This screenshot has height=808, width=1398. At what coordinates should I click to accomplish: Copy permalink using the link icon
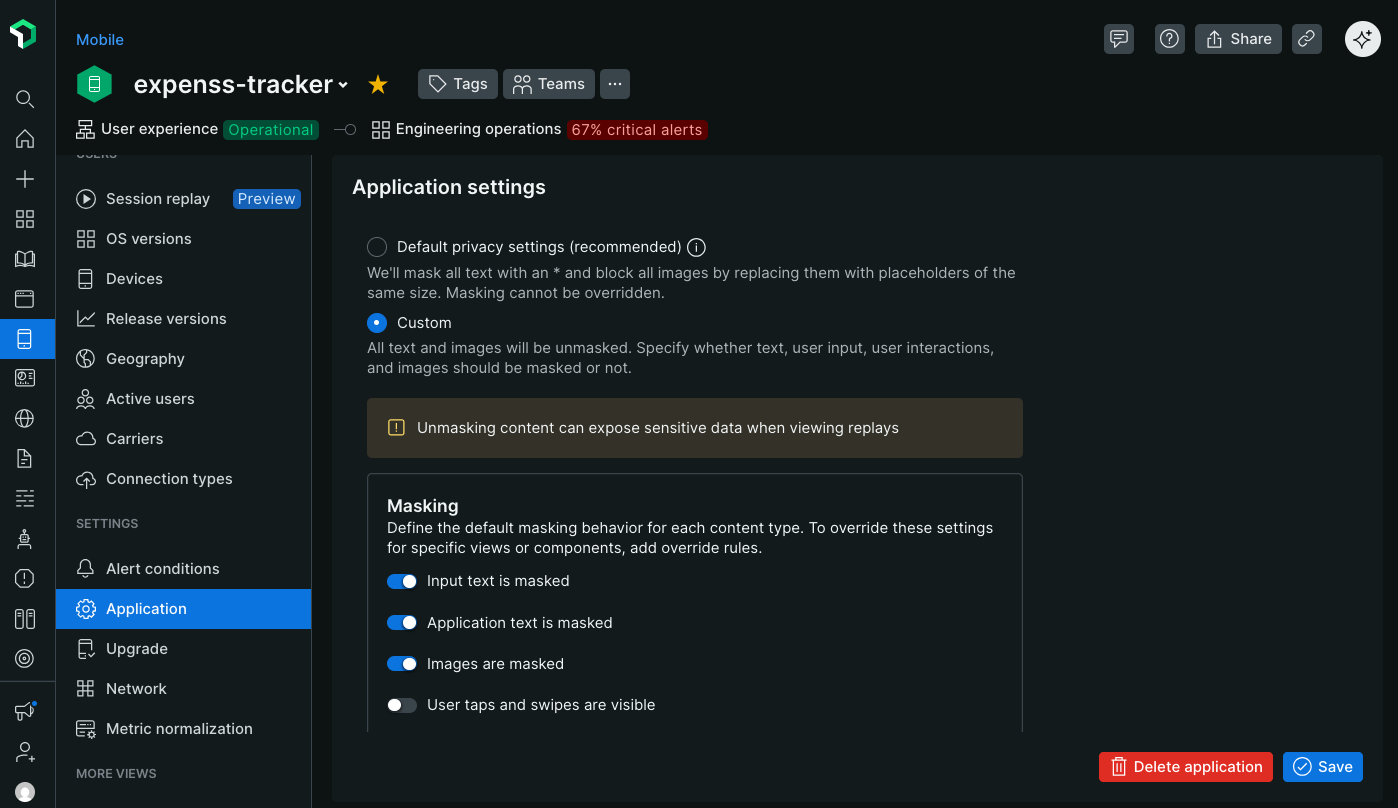pyautogui.click(x=1307, y=39)
